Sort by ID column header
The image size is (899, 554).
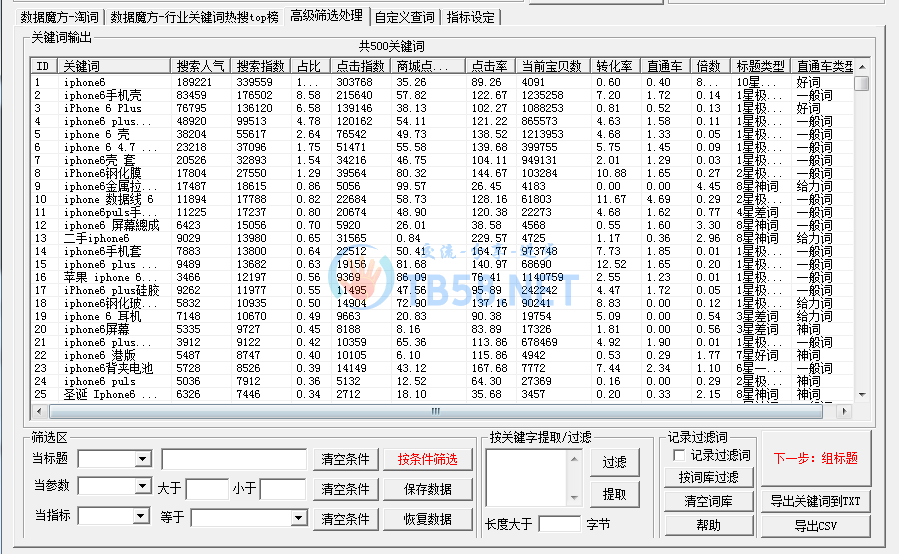point(44,66)
